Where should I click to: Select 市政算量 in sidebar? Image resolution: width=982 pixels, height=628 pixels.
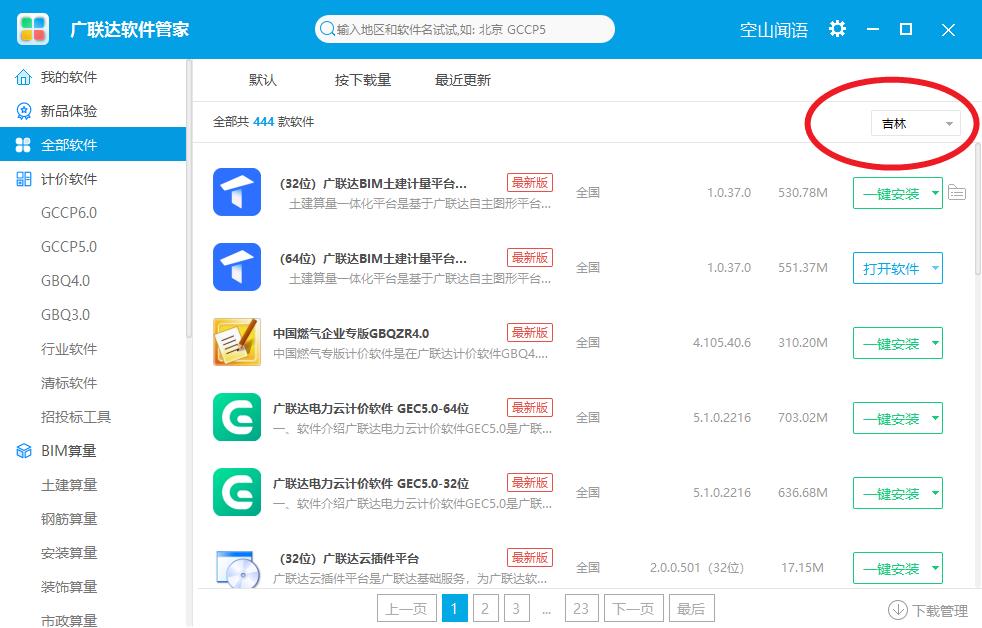pyautogui.click(x=69, y=620)
